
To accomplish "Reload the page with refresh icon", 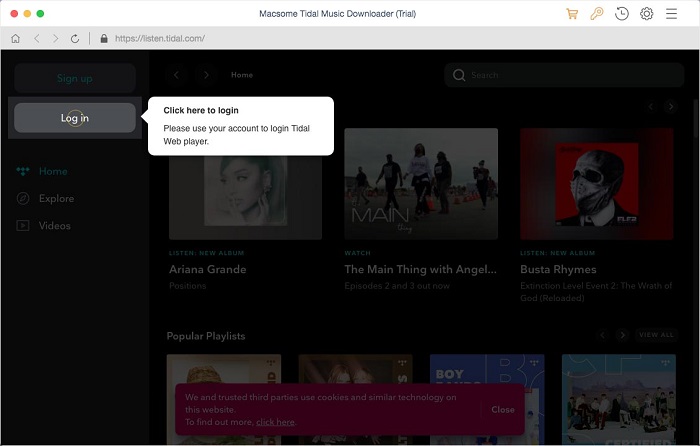I will 75,39.
